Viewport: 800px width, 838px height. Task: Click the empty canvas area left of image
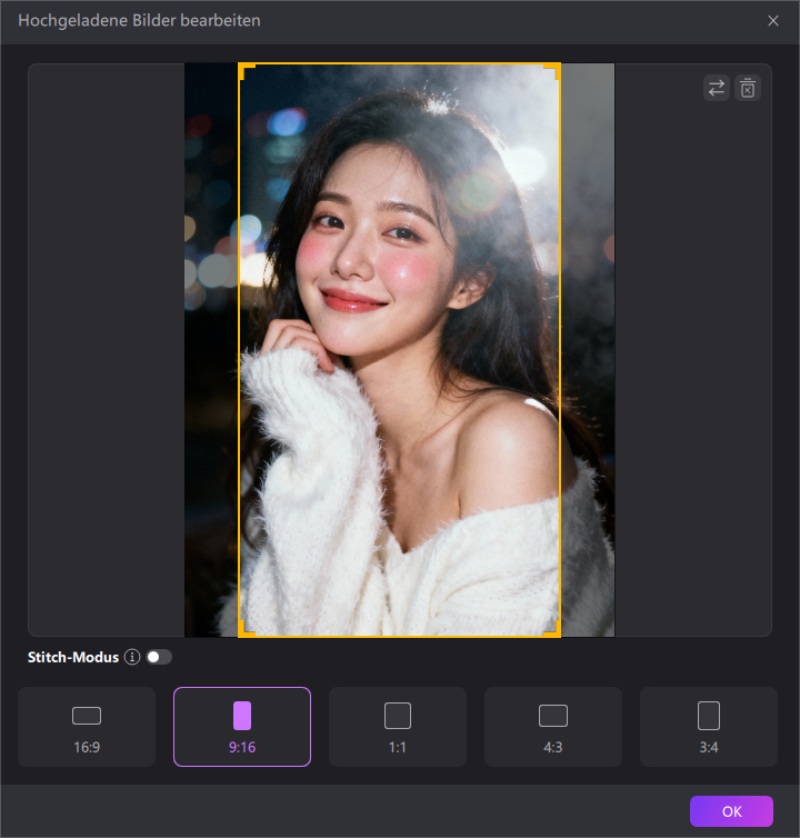coord(106,350)
